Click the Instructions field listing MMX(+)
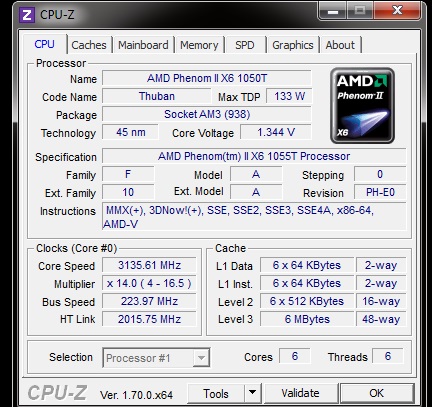 click(254, 217)
